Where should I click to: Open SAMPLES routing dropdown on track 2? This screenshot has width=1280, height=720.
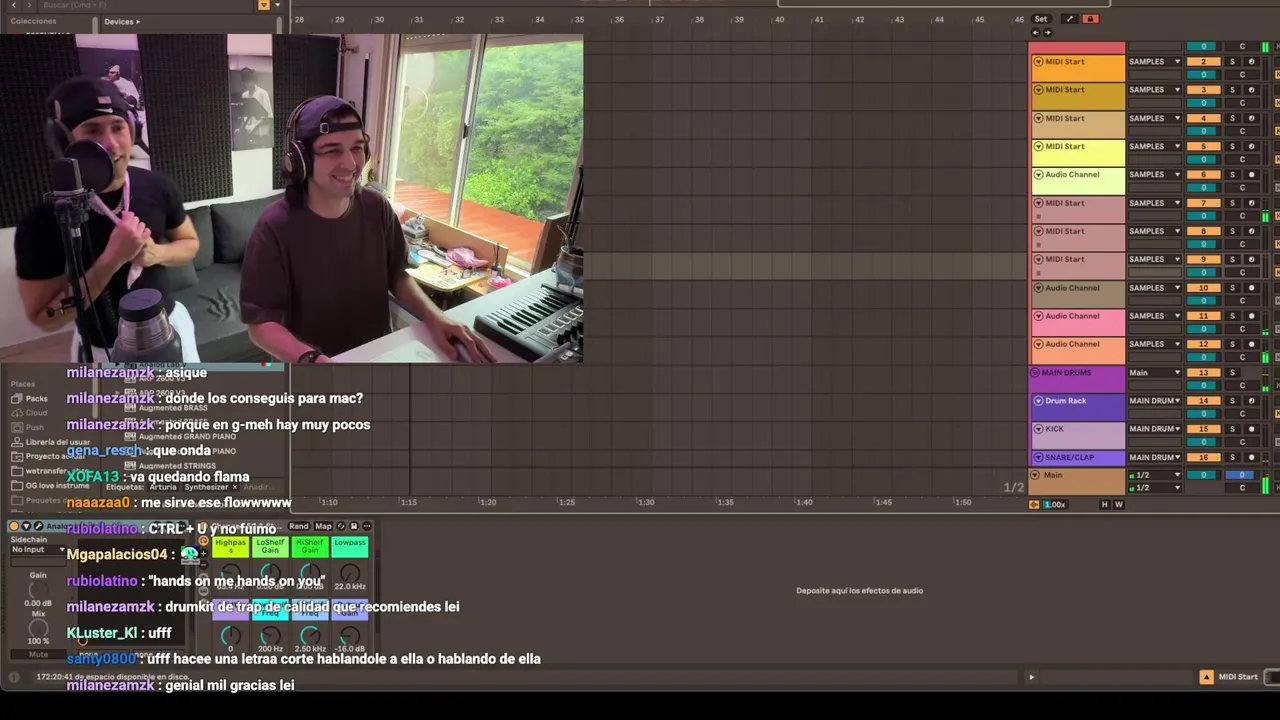[x=1155, y=62]
